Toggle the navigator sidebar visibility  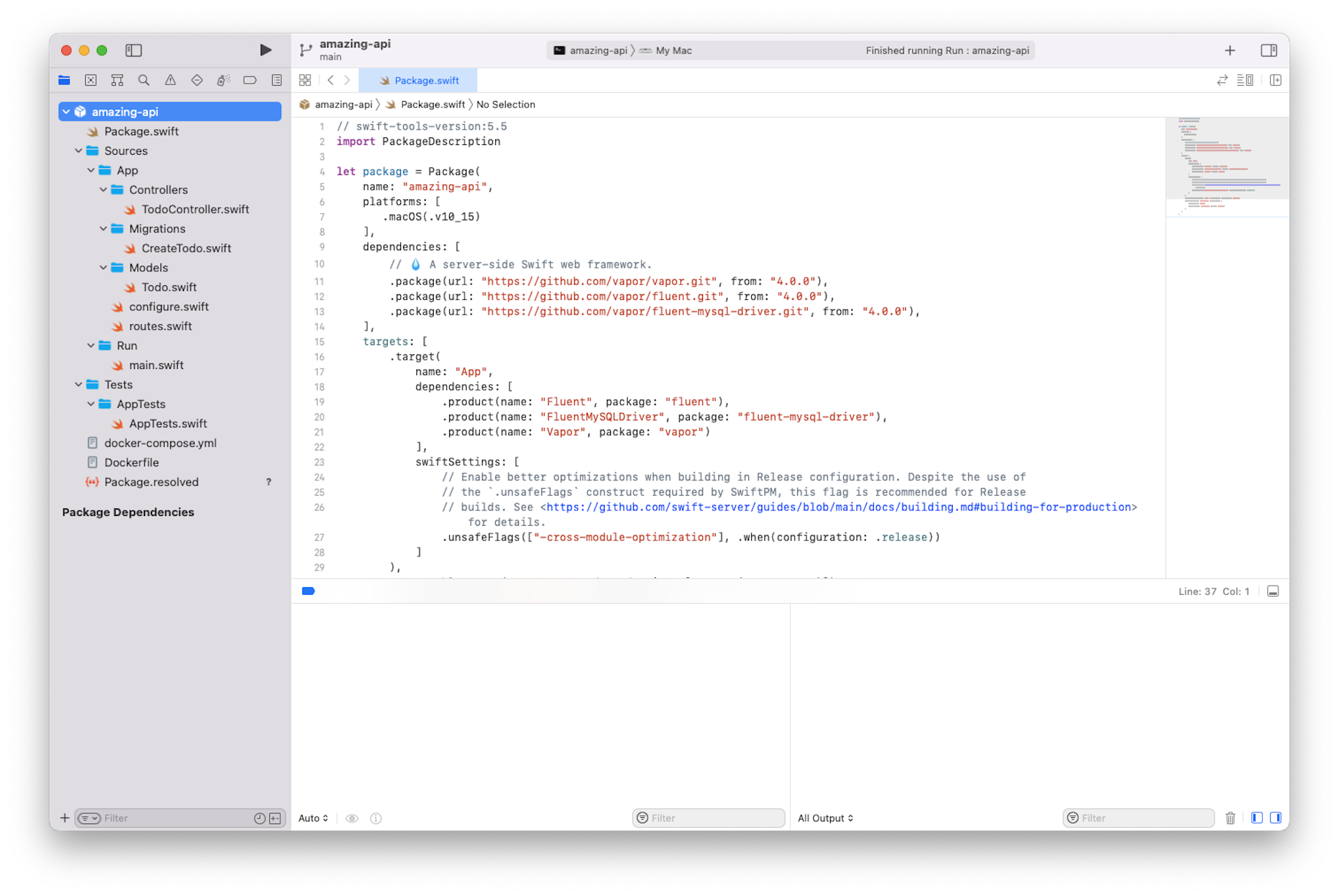133,50
